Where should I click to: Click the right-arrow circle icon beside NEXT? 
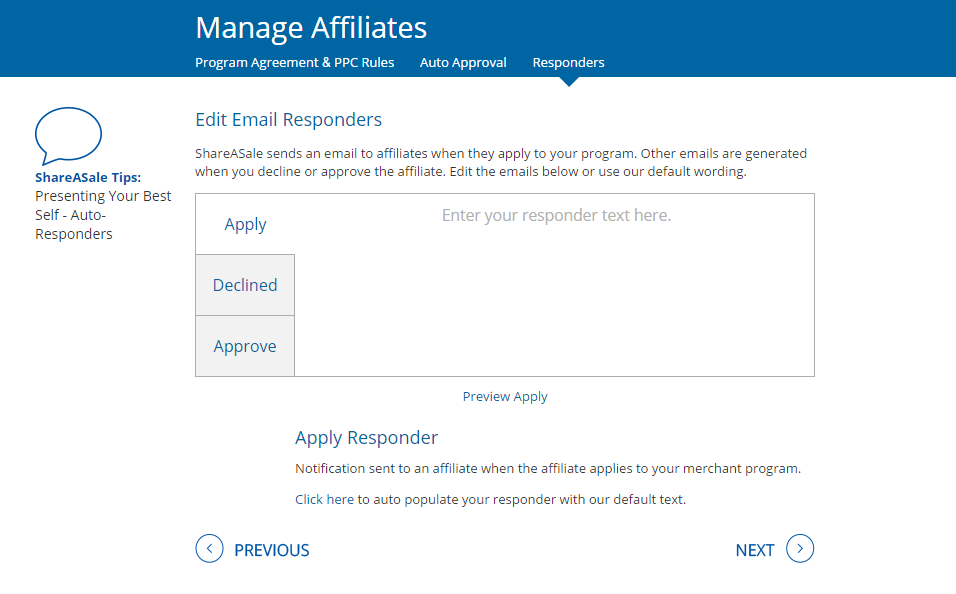(800, 548)
